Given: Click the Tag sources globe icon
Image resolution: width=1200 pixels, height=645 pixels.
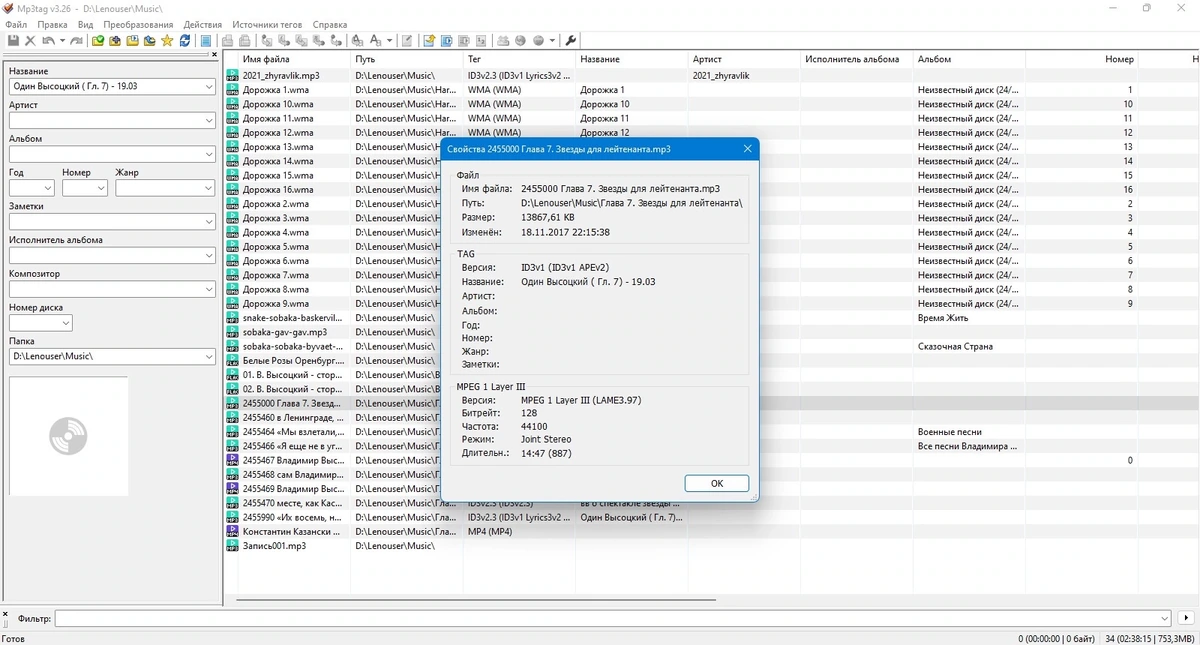Looking at the screenshot, I should pyautogui.click(x=538, y=40).
